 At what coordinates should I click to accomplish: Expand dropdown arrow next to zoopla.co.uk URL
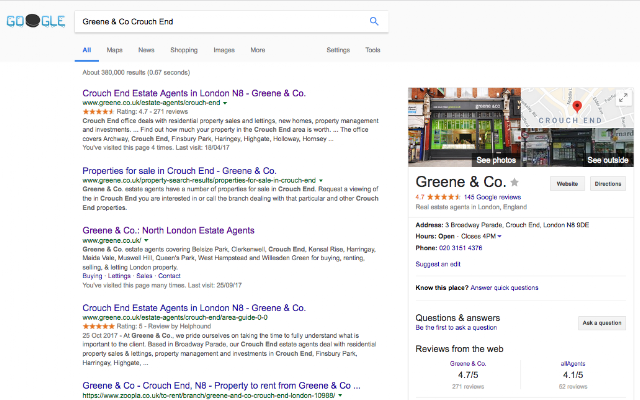[340, 396]
